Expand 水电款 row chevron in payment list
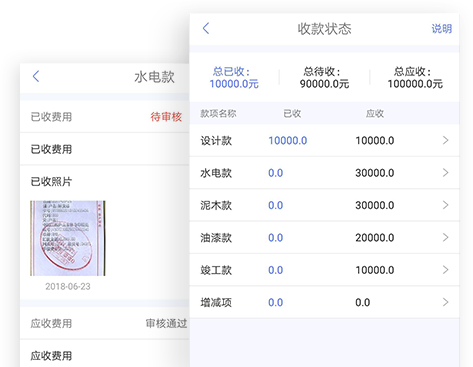Screen dimensions: 473x367 pyautogui.click(x=446, y=173)
